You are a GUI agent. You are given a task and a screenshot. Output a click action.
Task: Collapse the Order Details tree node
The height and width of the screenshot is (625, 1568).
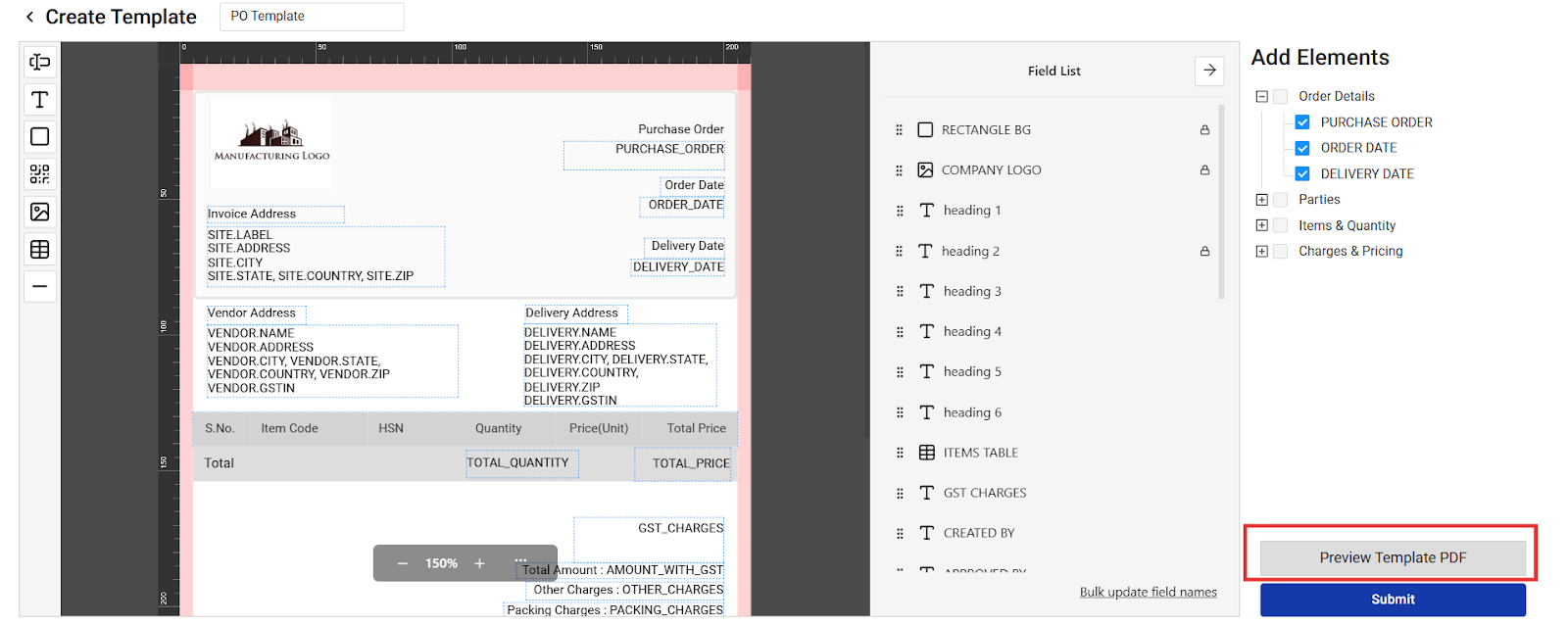point(1262,96)
